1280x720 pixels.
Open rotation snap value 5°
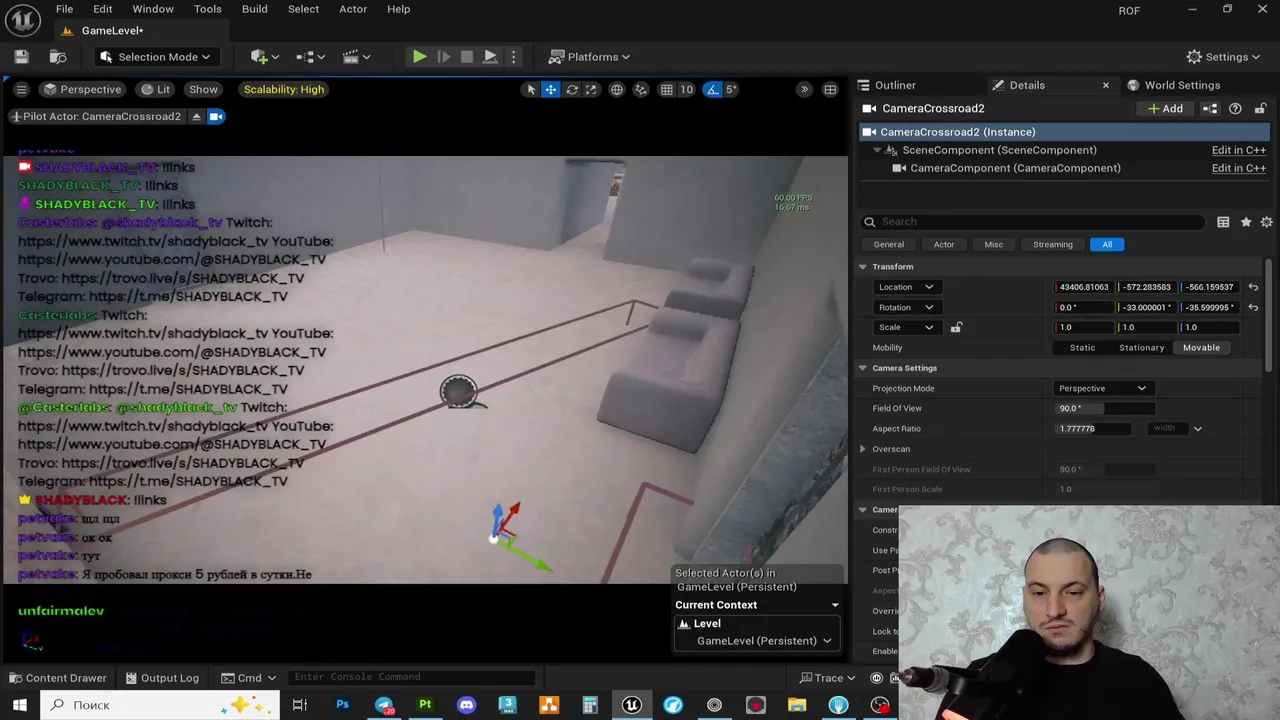pyautogui.click(x=731, y=89)
